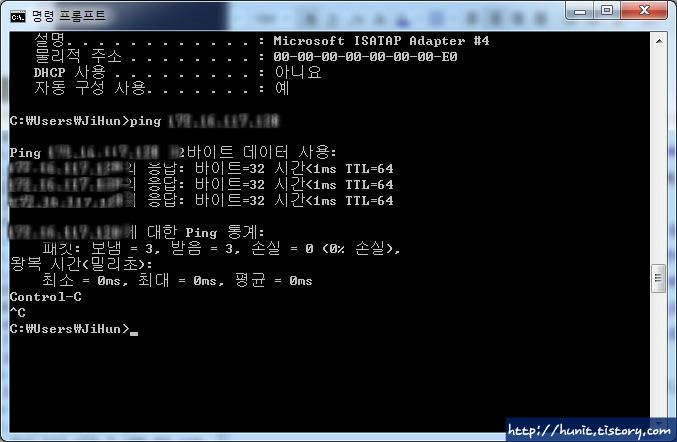The image size is (677, 442).
Task: Click the DHCP 사용 아니요 line
Action: pyautogui.click(x=178, y=73)
